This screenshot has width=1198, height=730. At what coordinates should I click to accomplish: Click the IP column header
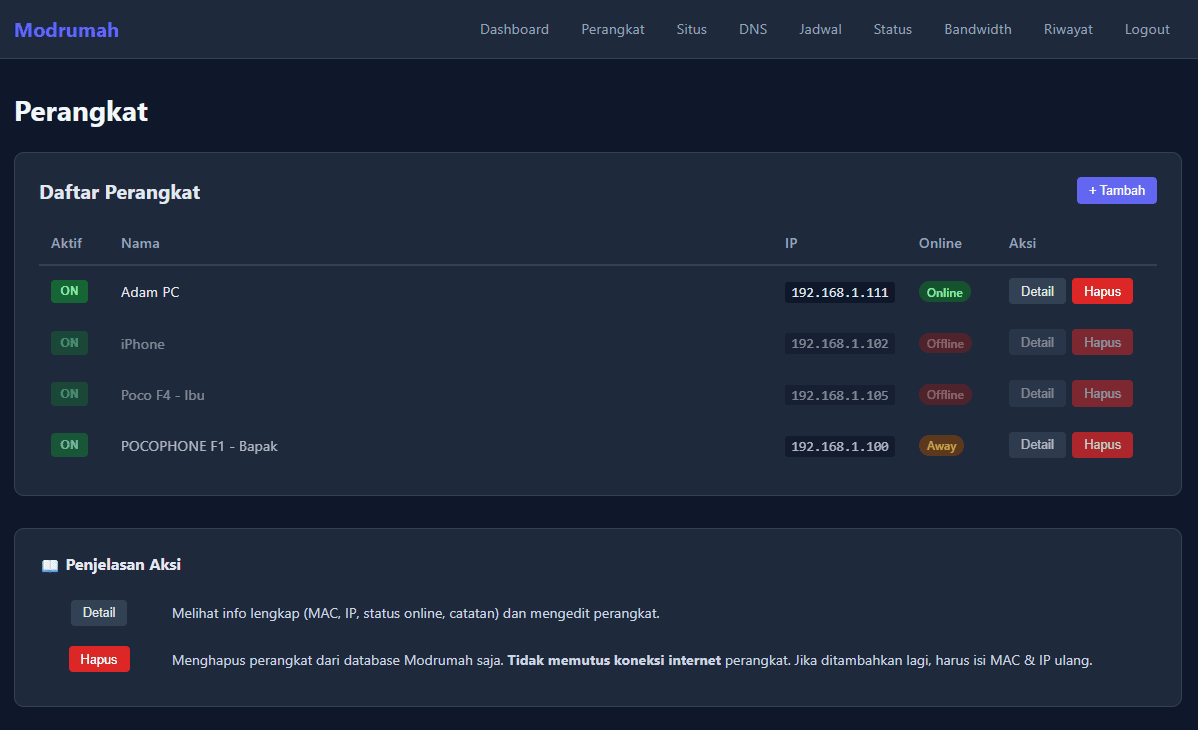click(x=791, y=243)
